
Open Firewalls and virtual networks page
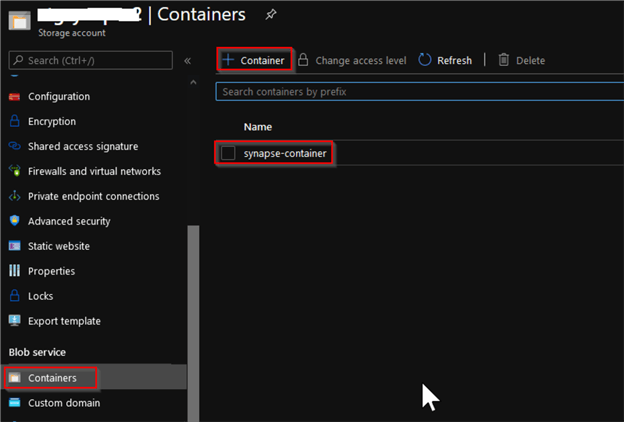click(94, 171)
